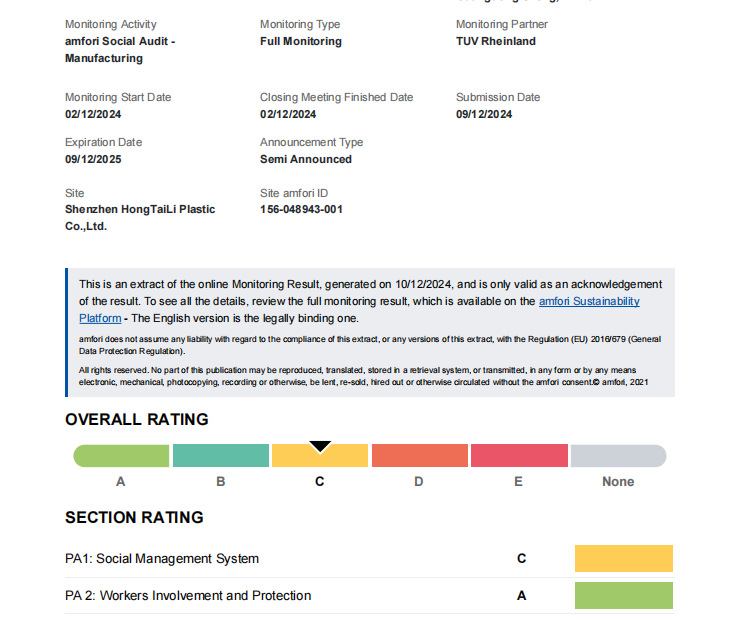Click the OVERALL RATING heading
734x620 pixels.
point(137,419)
